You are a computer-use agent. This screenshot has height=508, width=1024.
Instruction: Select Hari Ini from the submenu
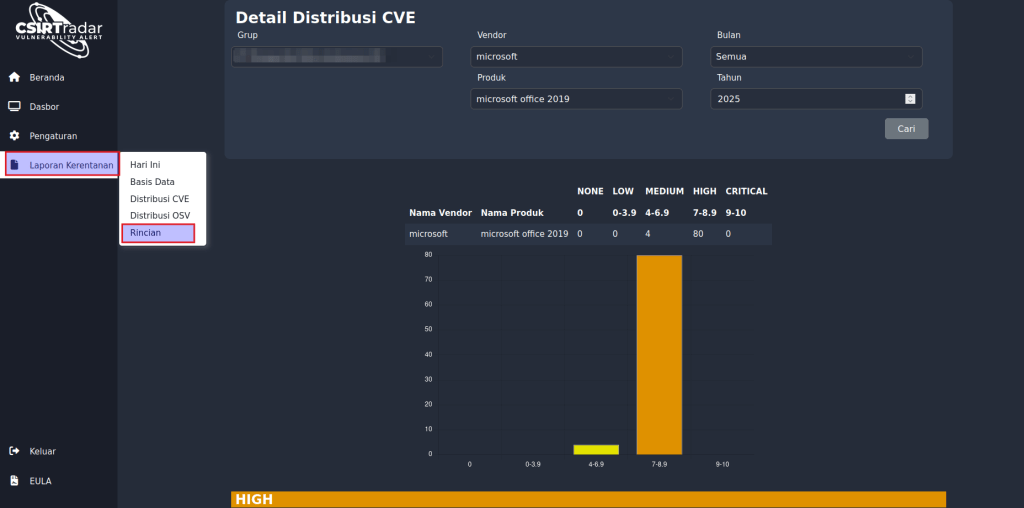coord(145,165)
